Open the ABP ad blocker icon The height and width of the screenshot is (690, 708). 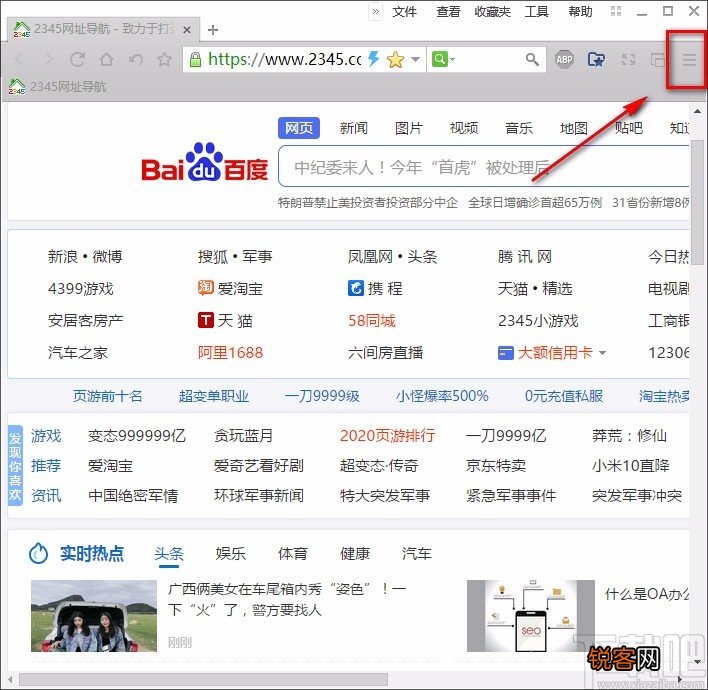click(564, 59)
